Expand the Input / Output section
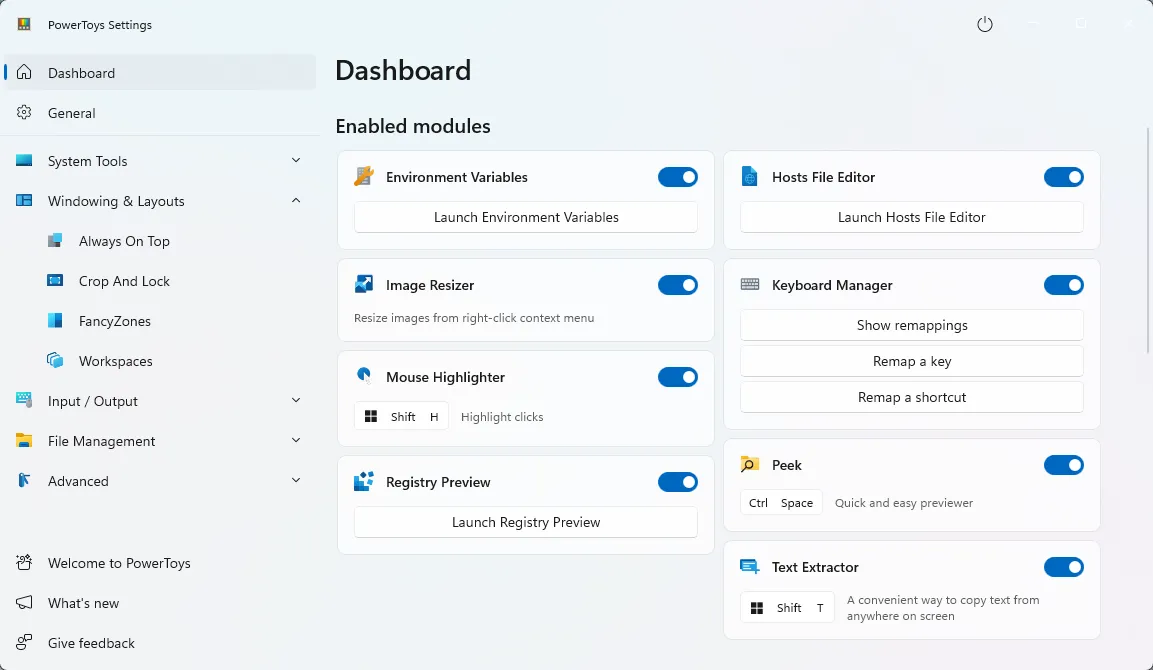Viewport: 1153px width, 670px height. click(x=296, y=400)
